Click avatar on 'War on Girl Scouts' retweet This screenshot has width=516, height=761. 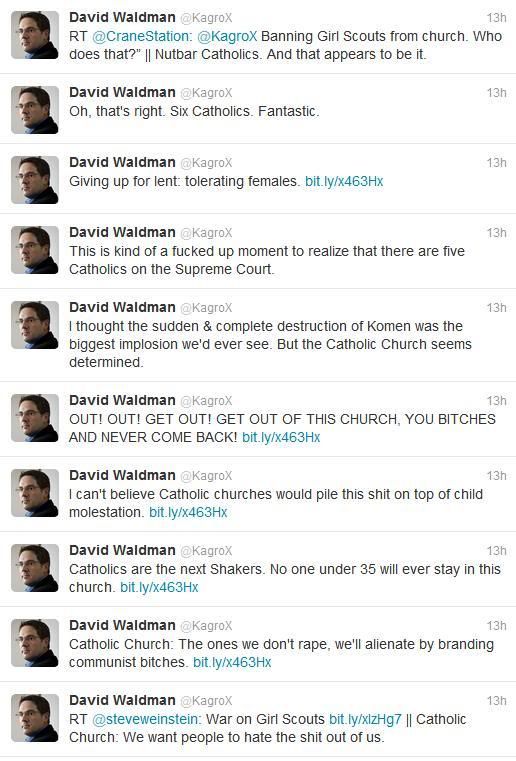point(34,718)
